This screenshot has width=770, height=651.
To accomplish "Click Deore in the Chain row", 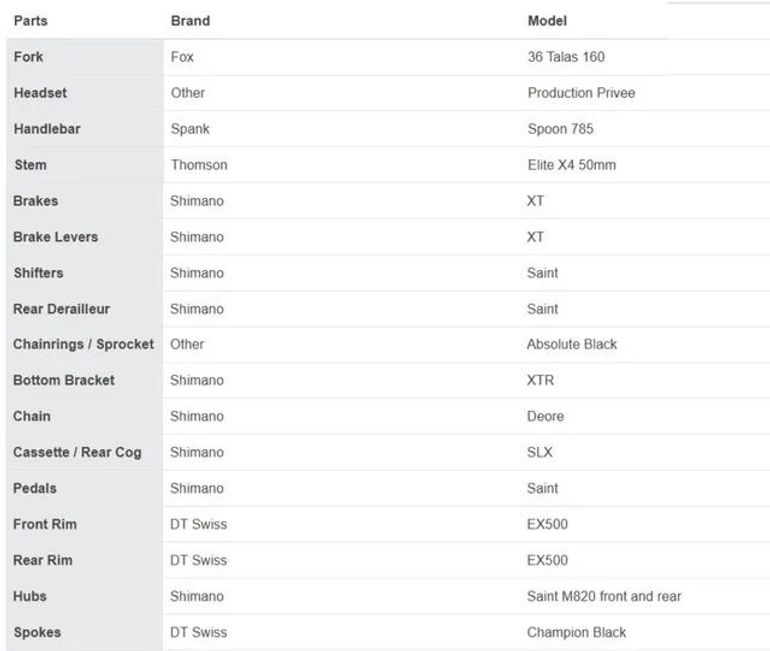I will [545, 416].
